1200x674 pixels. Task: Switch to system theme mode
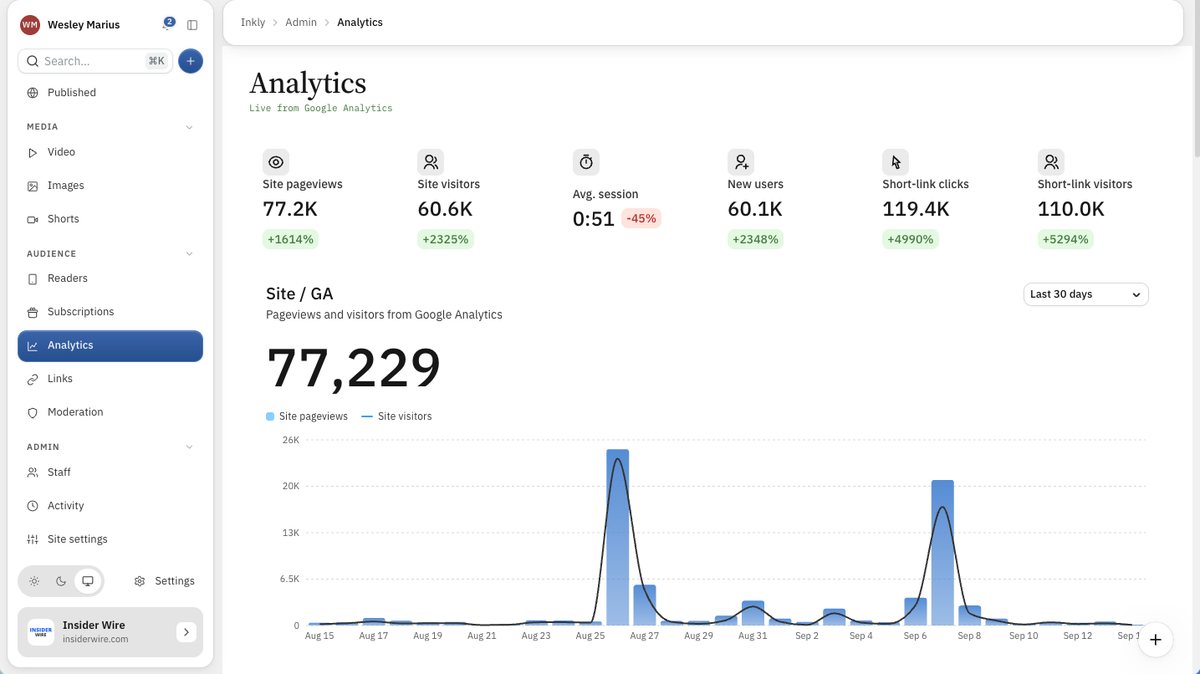[x=88, y=581]
